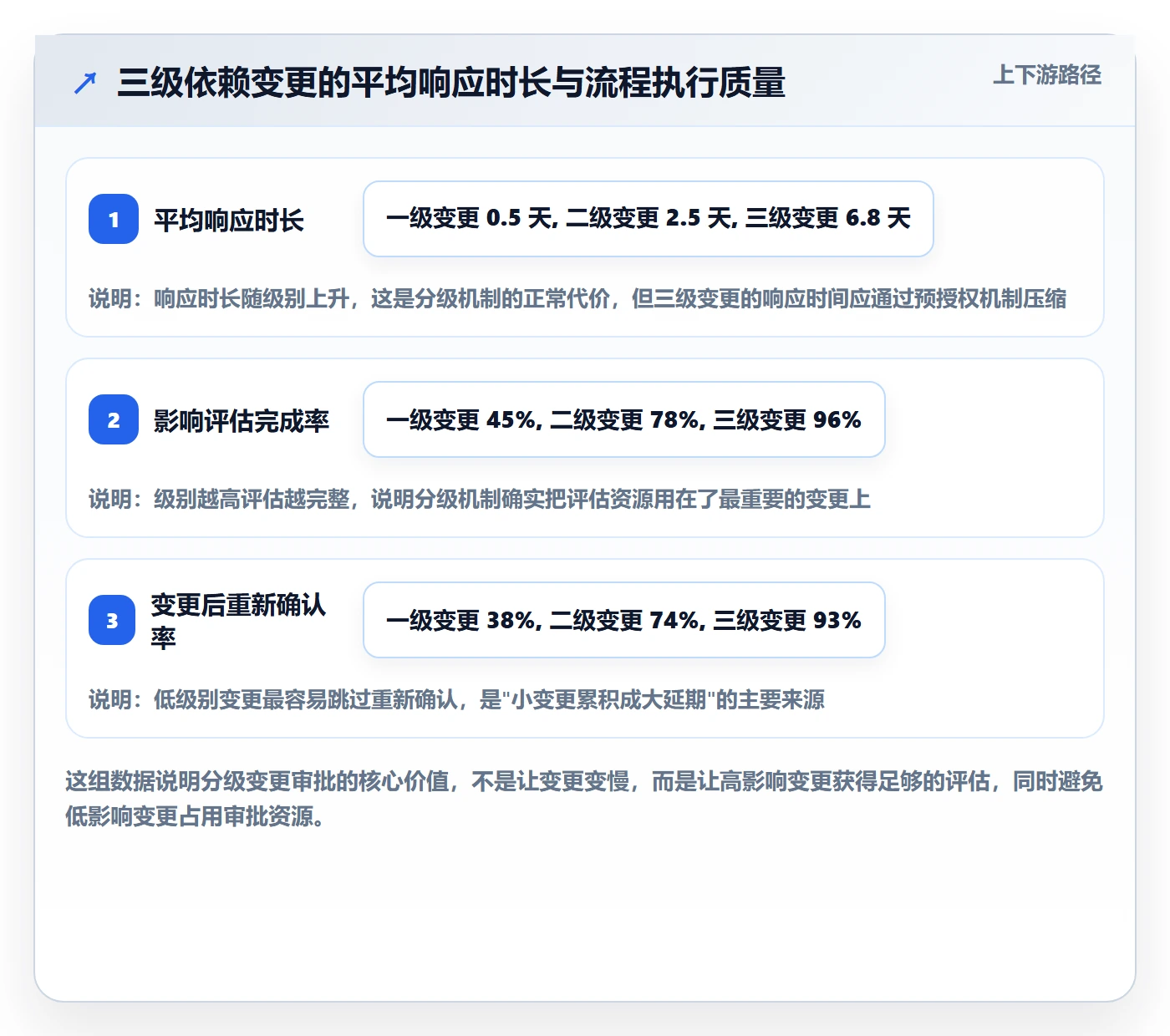Image resolution: width=1170 pixels, height=1036 pixels.
Task: Click the number 1 badge
Action: click(x=114, y=219)
